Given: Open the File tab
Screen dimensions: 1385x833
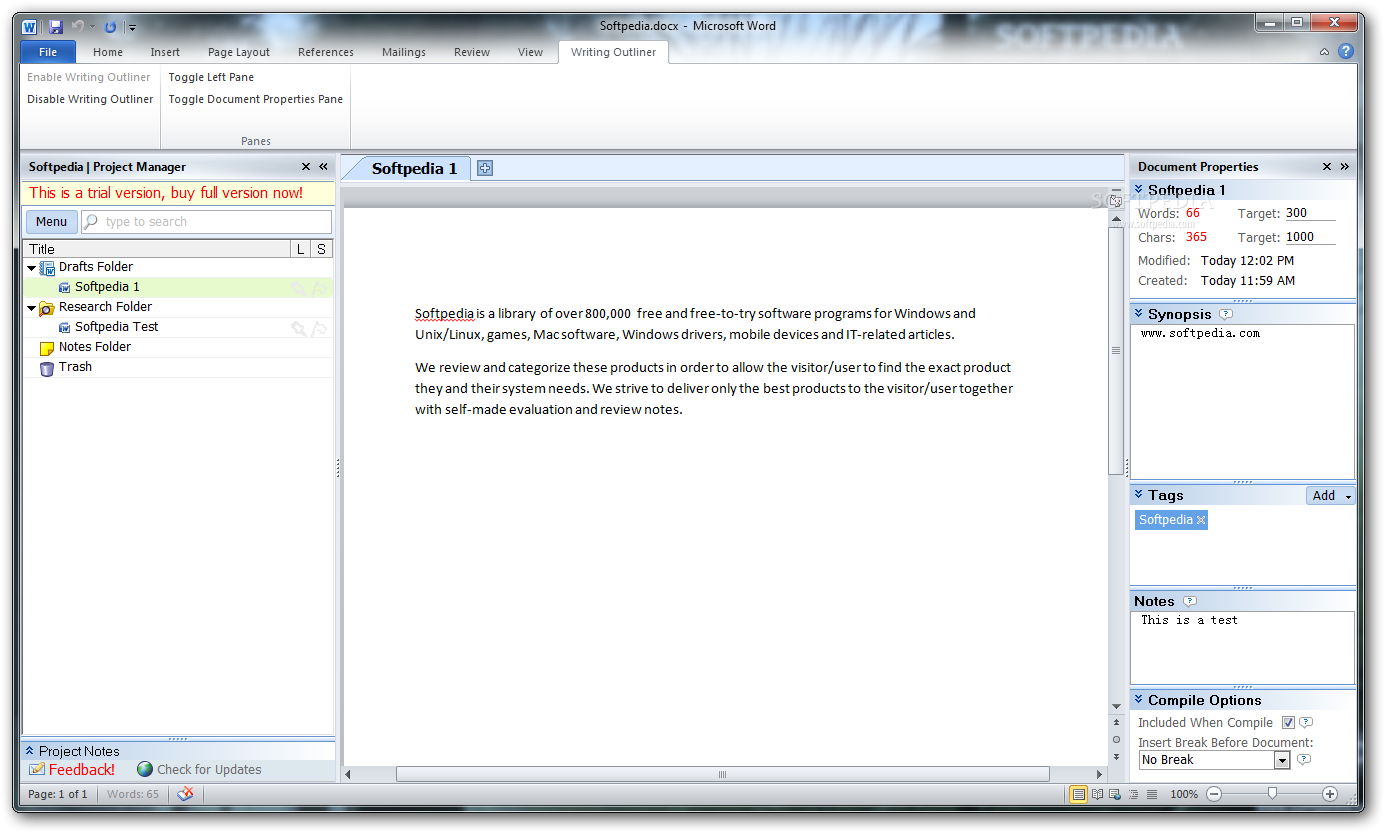Looking at the screenshot, I should pyautogui.click(x=48, y=52).
